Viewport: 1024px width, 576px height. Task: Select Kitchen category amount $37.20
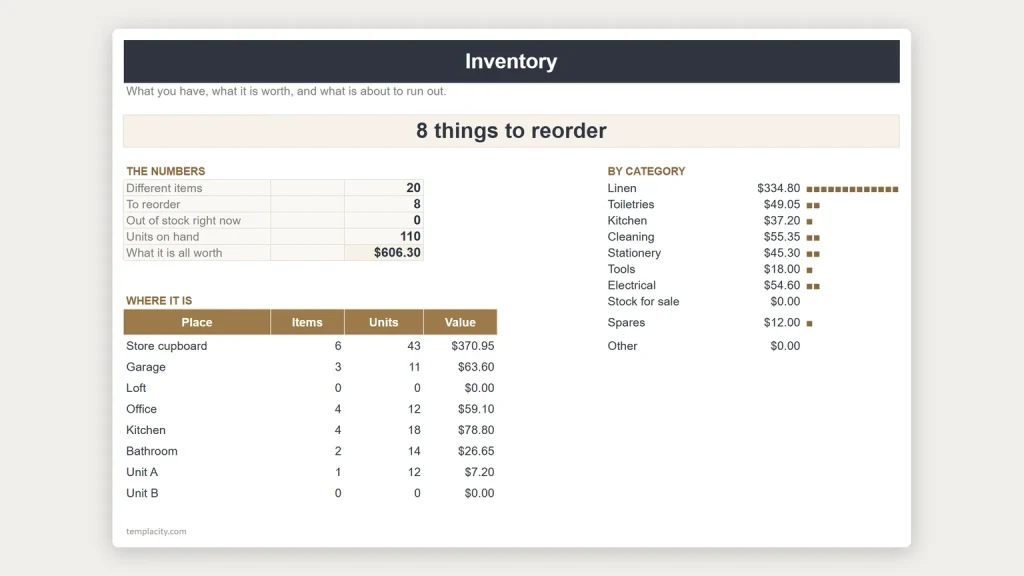tap(782, 221)
